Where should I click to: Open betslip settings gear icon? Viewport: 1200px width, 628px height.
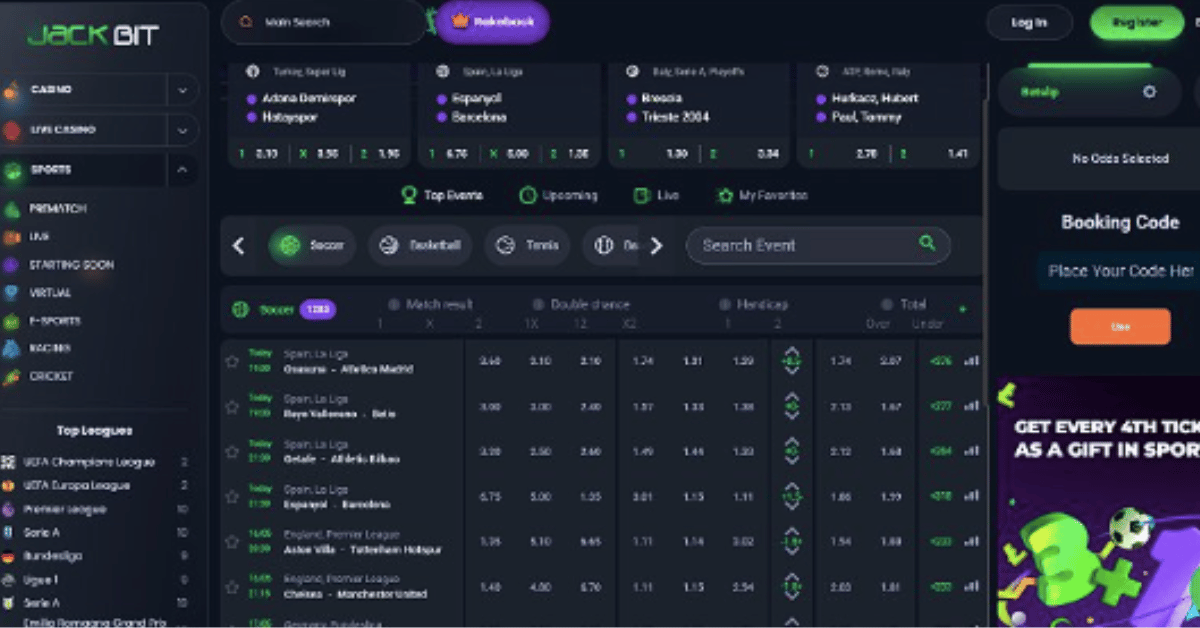(1149, 92)
